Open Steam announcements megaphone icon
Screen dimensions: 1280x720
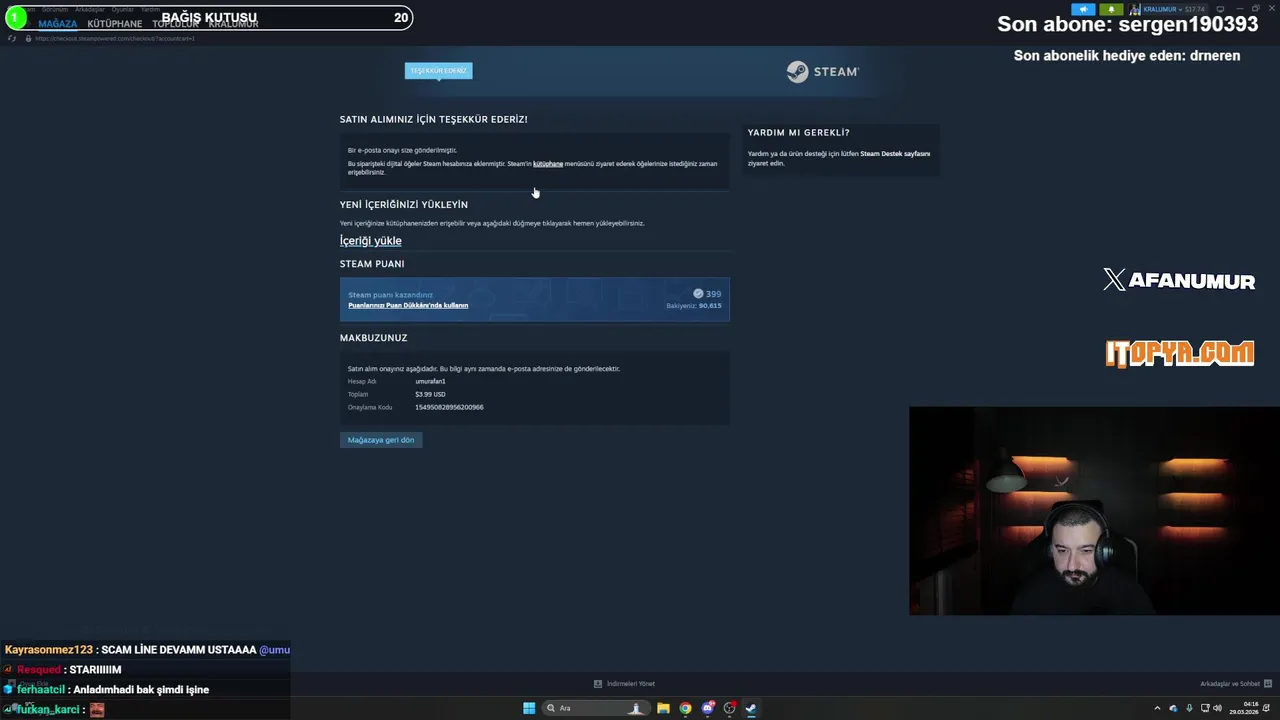click(x=1083, y=9)
